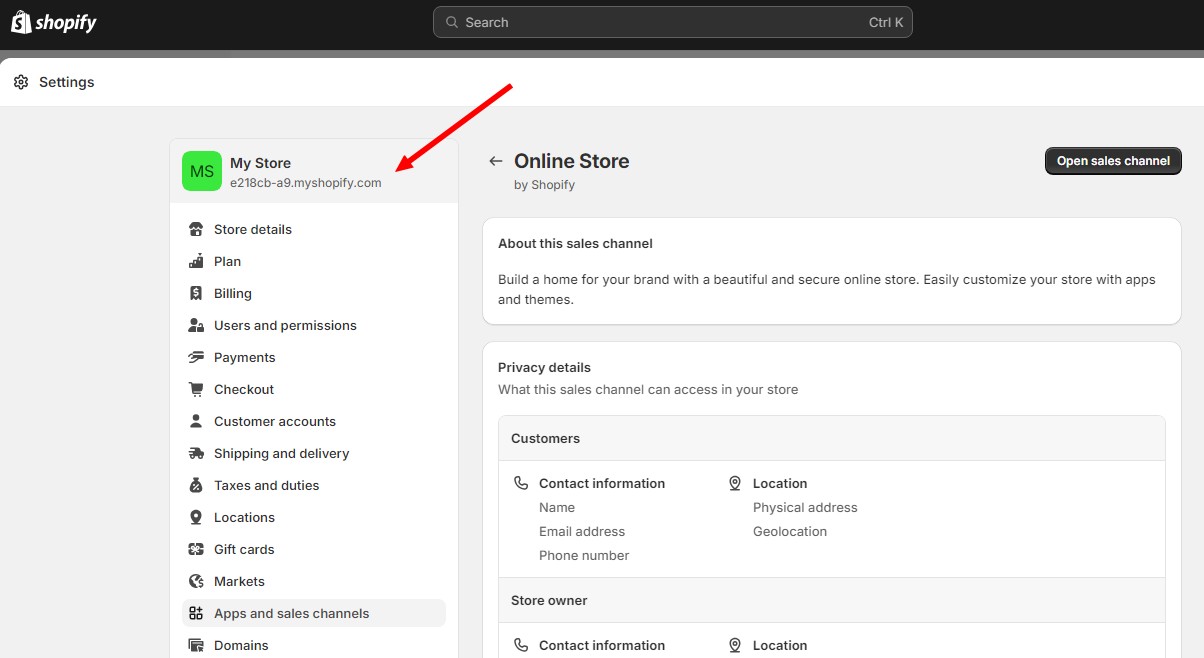Open Customer accounts settings
1204x658 pixels.
click(314, 421)
